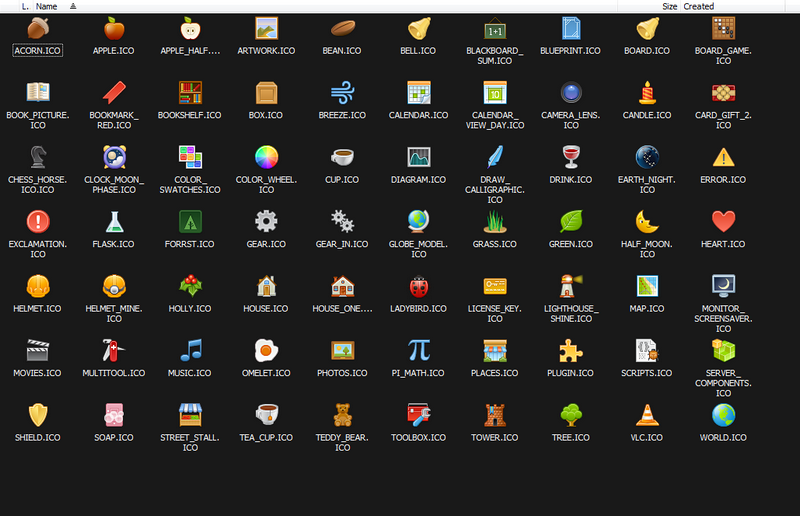This screenshot has height=516, width=800.
Task: Select the PLUGIN.ICO puzzle piece icon
Action: point(571,350)
